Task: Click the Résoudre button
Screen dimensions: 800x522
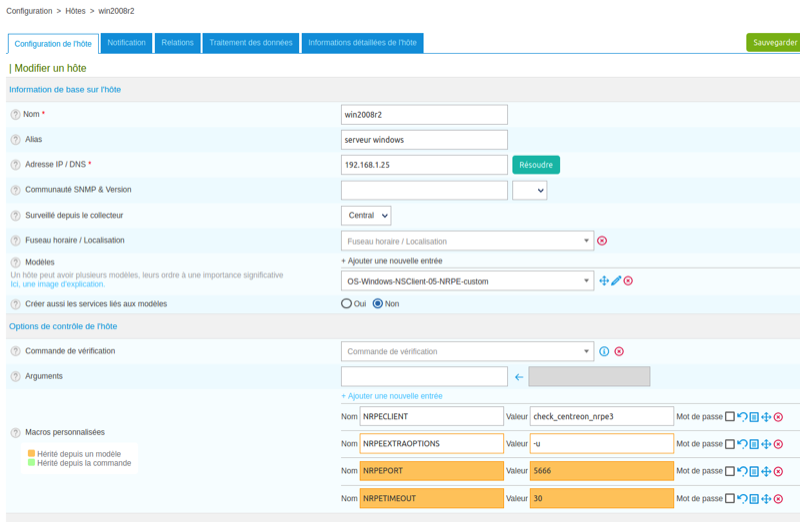Action: [536, 164]
